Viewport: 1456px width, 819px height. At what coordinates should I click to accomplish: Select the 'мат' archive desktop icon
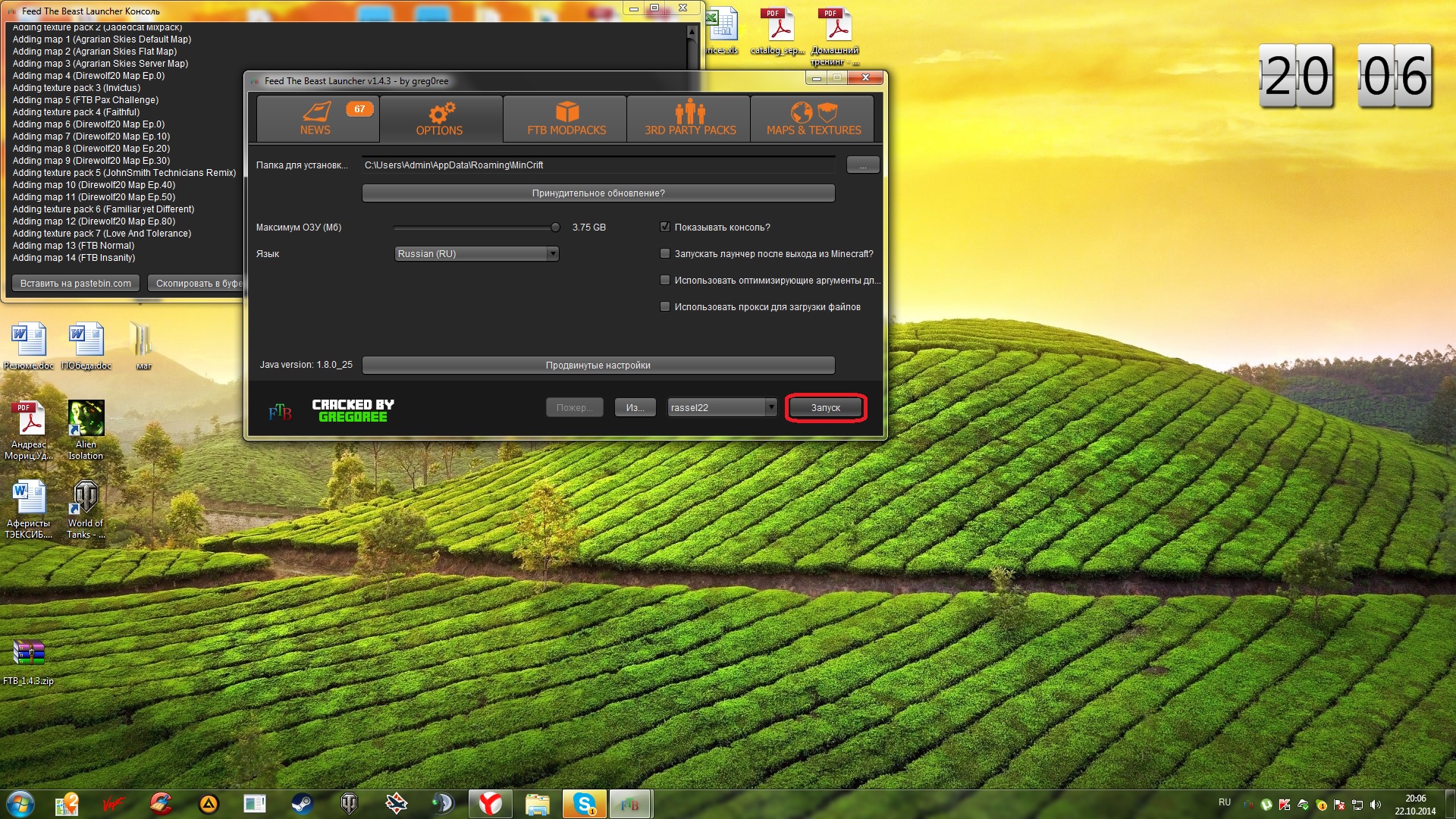[x=143, y=347]
